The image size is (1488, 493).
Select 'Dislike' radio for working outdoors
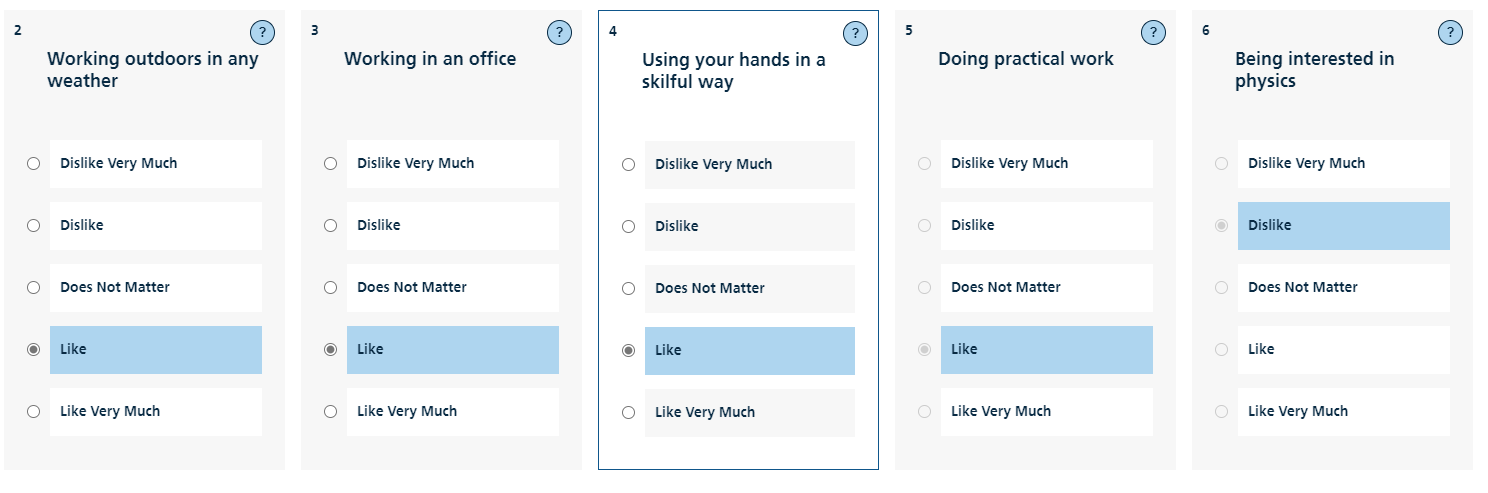click(x=34, y=226)
